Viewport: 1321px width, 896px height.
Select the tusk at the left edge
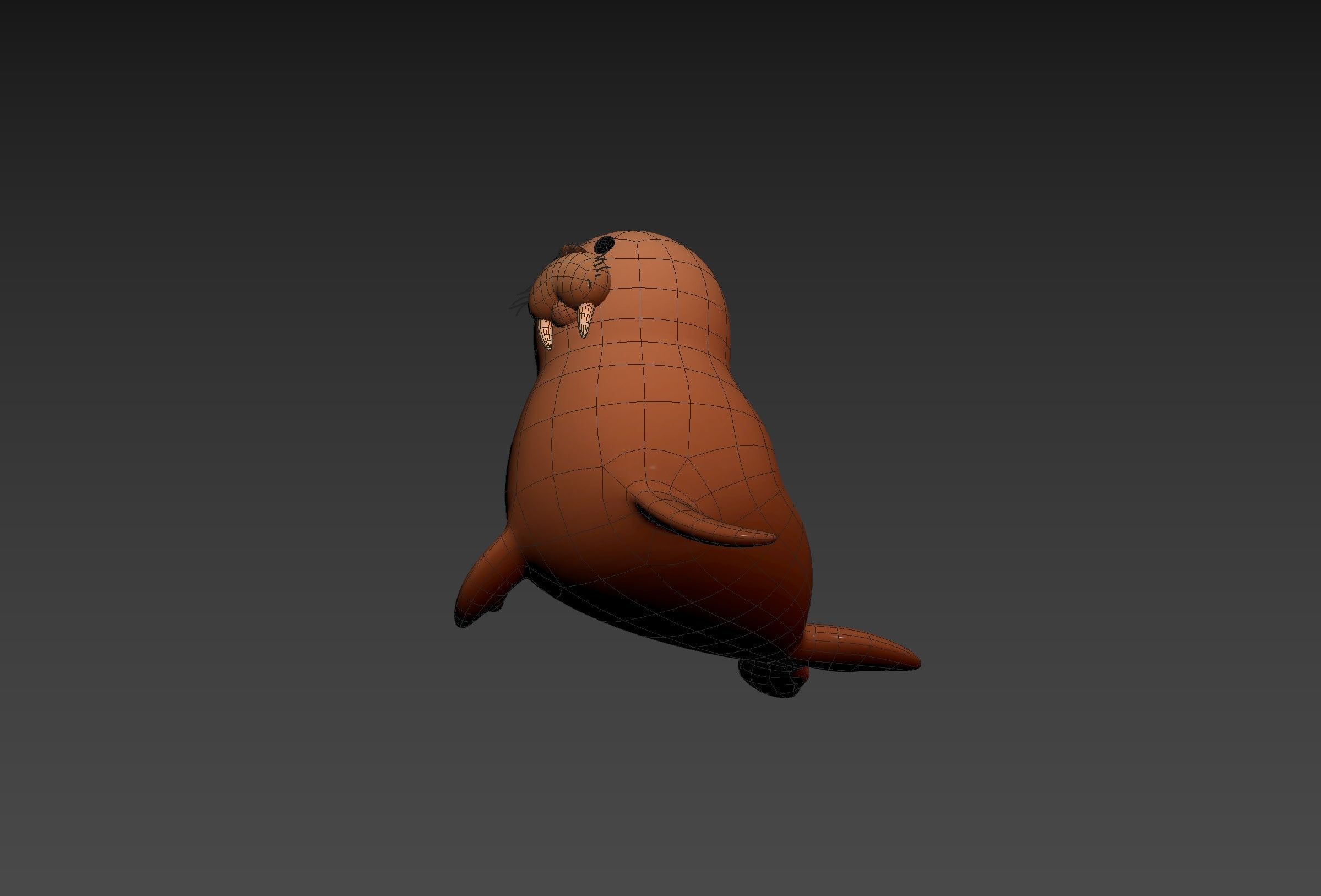[545, 333]
